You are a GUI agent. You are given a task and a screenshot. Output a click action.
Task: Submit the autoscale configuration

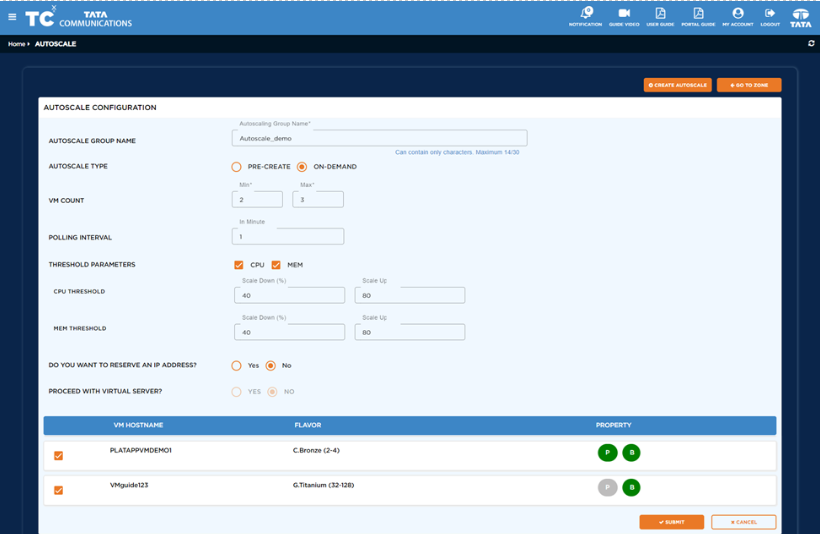[x=671, y=522]
